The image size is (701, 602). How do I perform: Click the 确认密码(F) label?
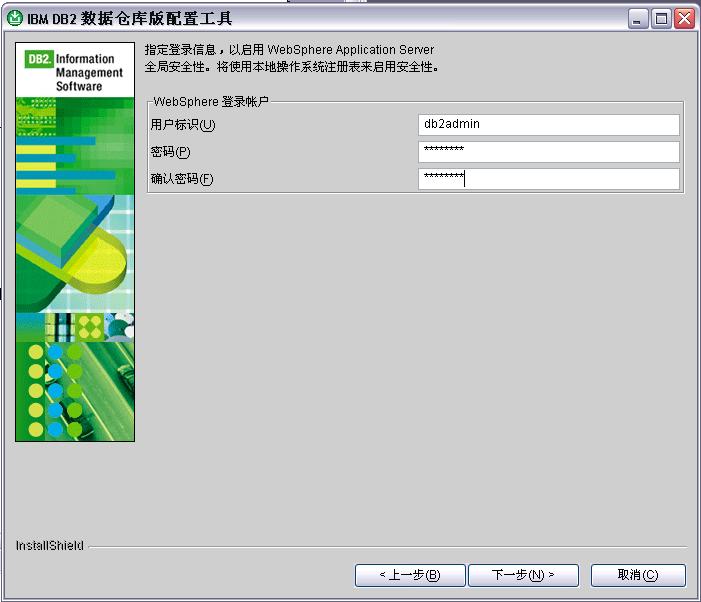coord(182,179)
